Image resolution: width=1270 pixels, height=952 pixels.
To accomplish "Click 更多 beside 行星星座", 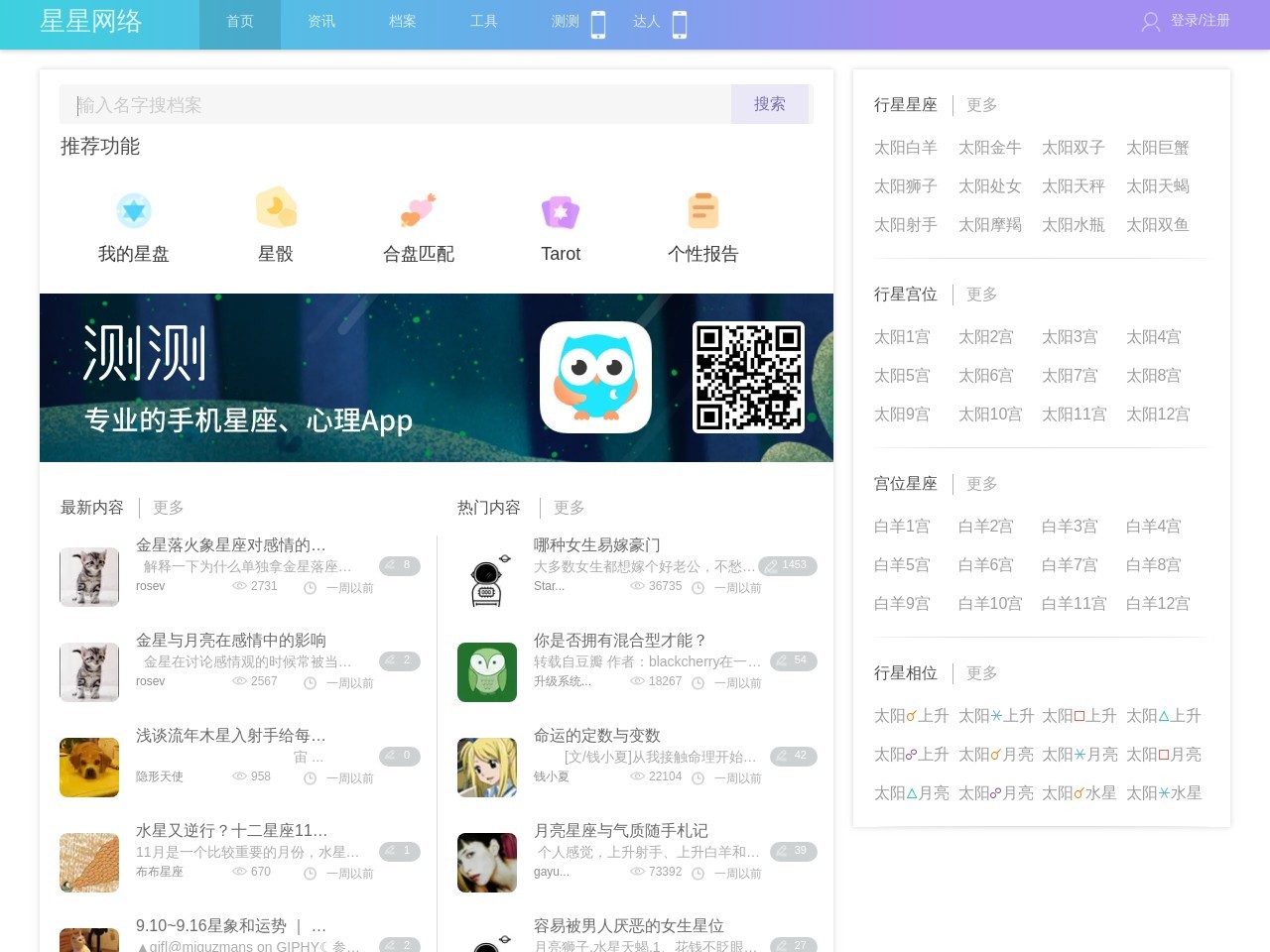I will coord(982,105).
